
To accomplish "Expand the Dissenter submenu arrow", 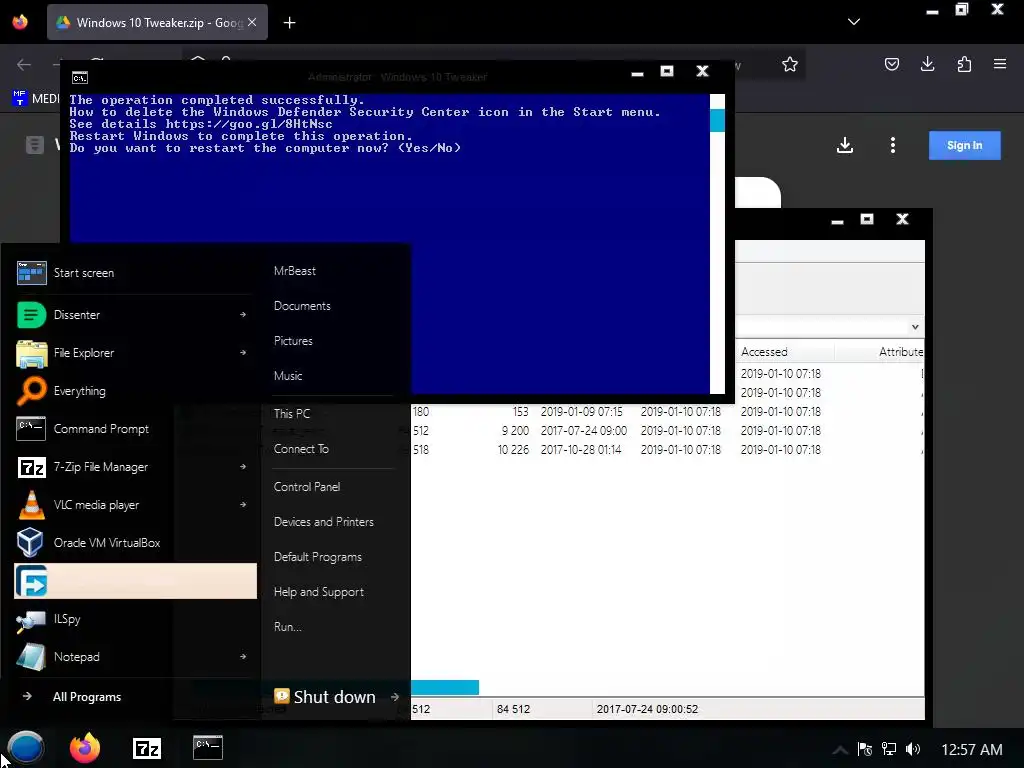I will point(243,315).
